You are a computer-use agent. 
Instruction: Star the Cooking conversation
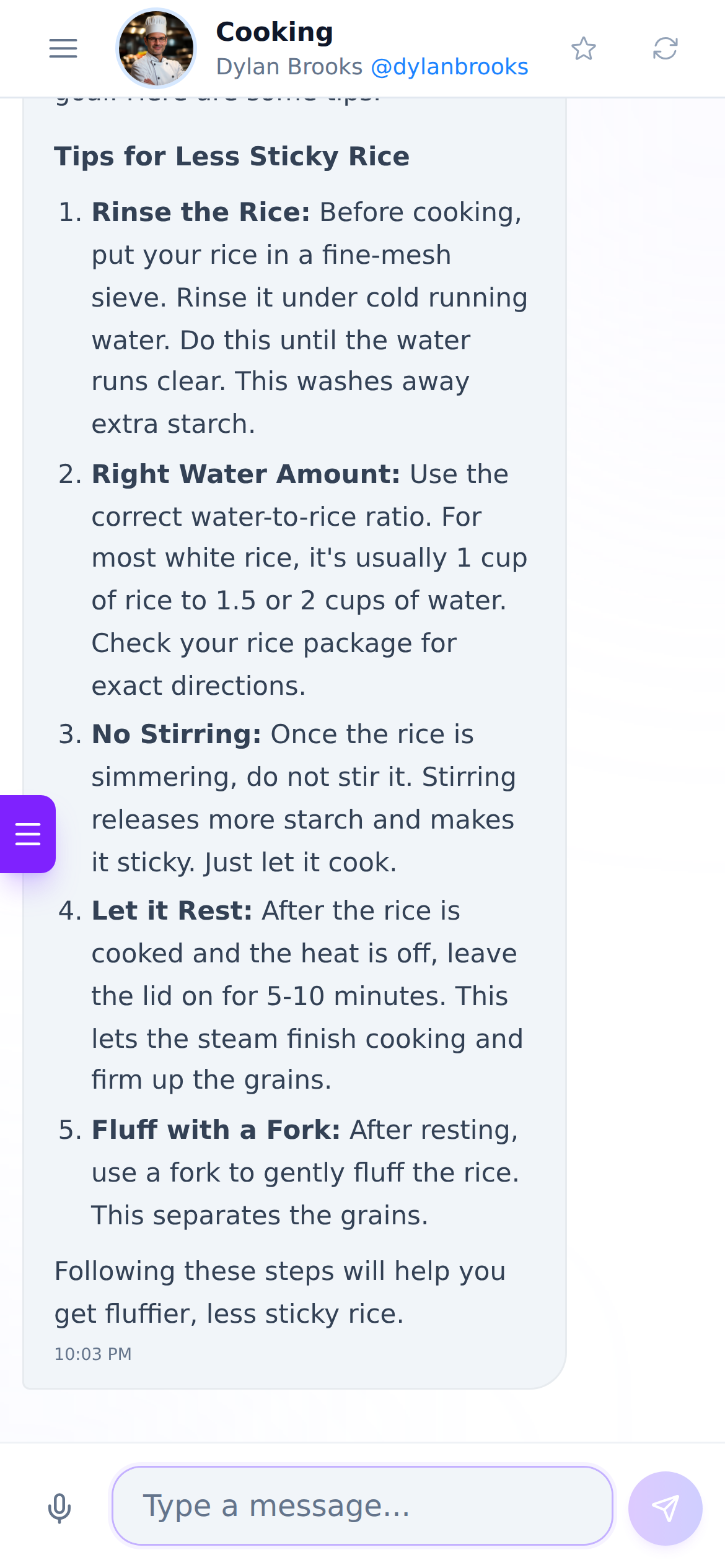point(584,48)
